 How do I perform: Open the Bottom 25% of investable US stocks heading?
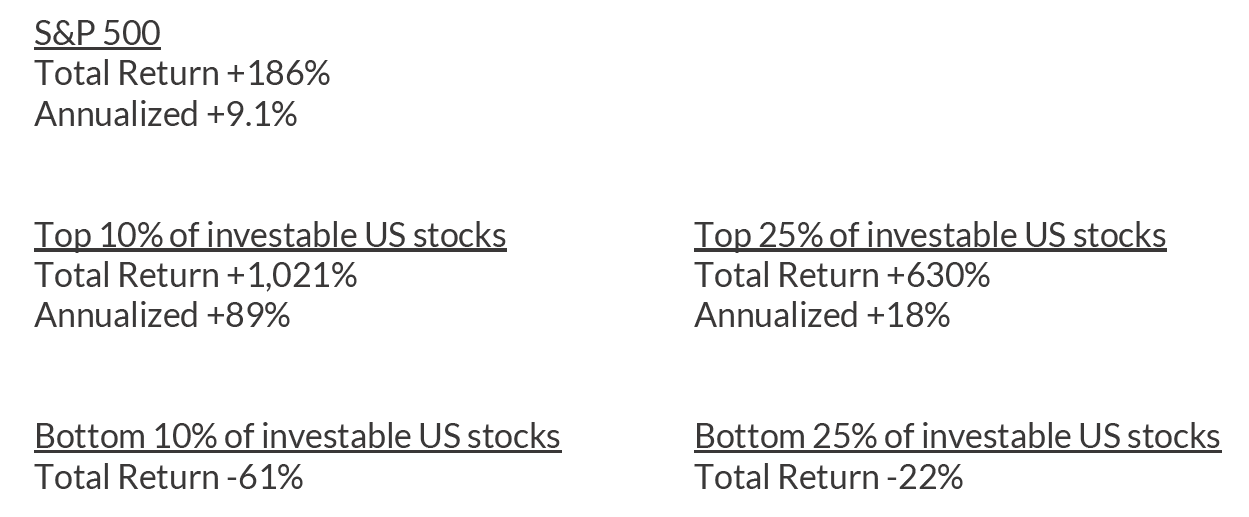pos(957,436)
